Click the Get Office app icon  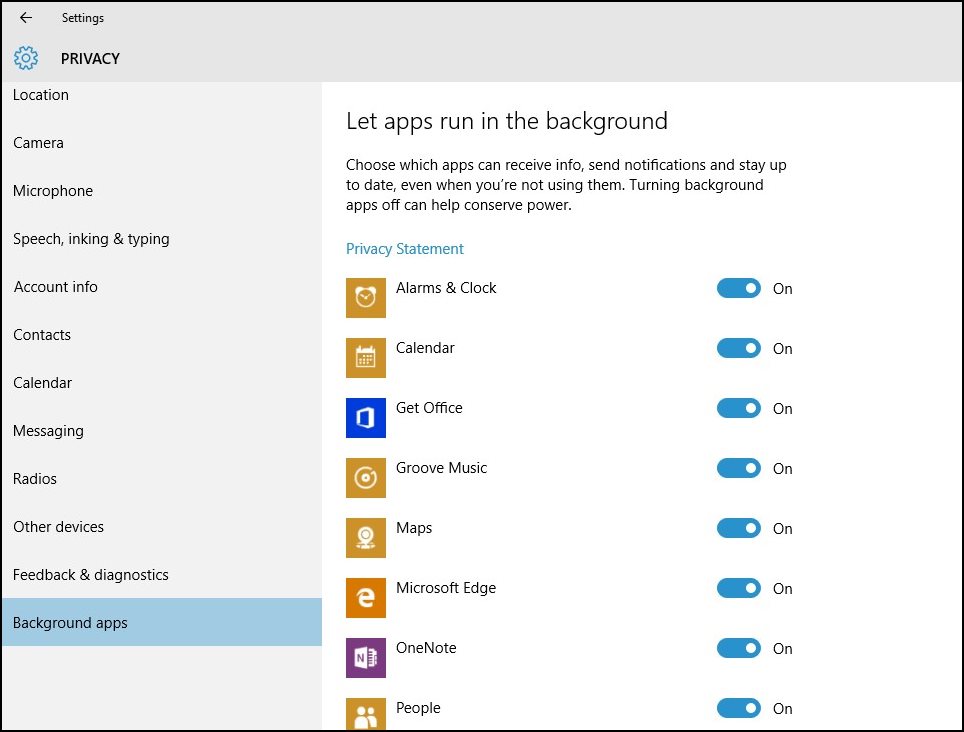pyautogui.click(x=366, y=418)
